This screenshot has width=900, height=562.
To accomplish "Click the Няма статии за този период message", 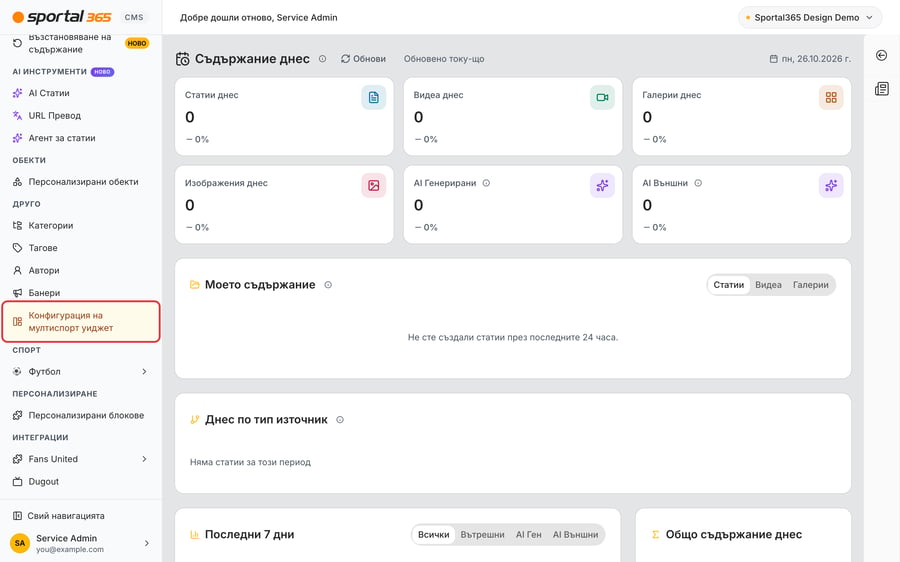I will pos(250,462).
